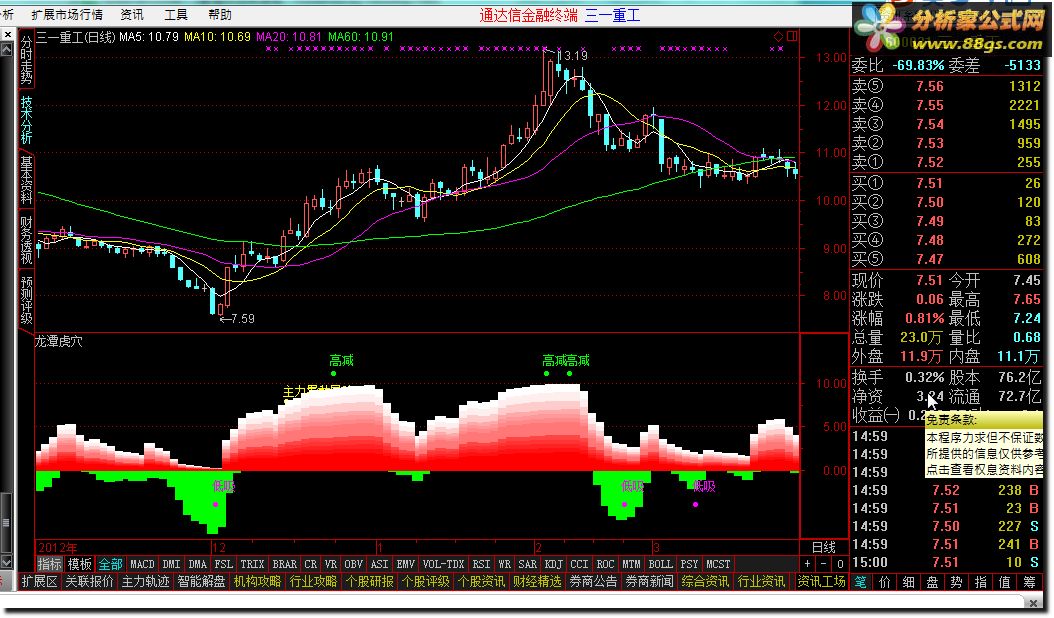Apply the SAR indicator
The image size is (1054, 618).
(528, 564)
